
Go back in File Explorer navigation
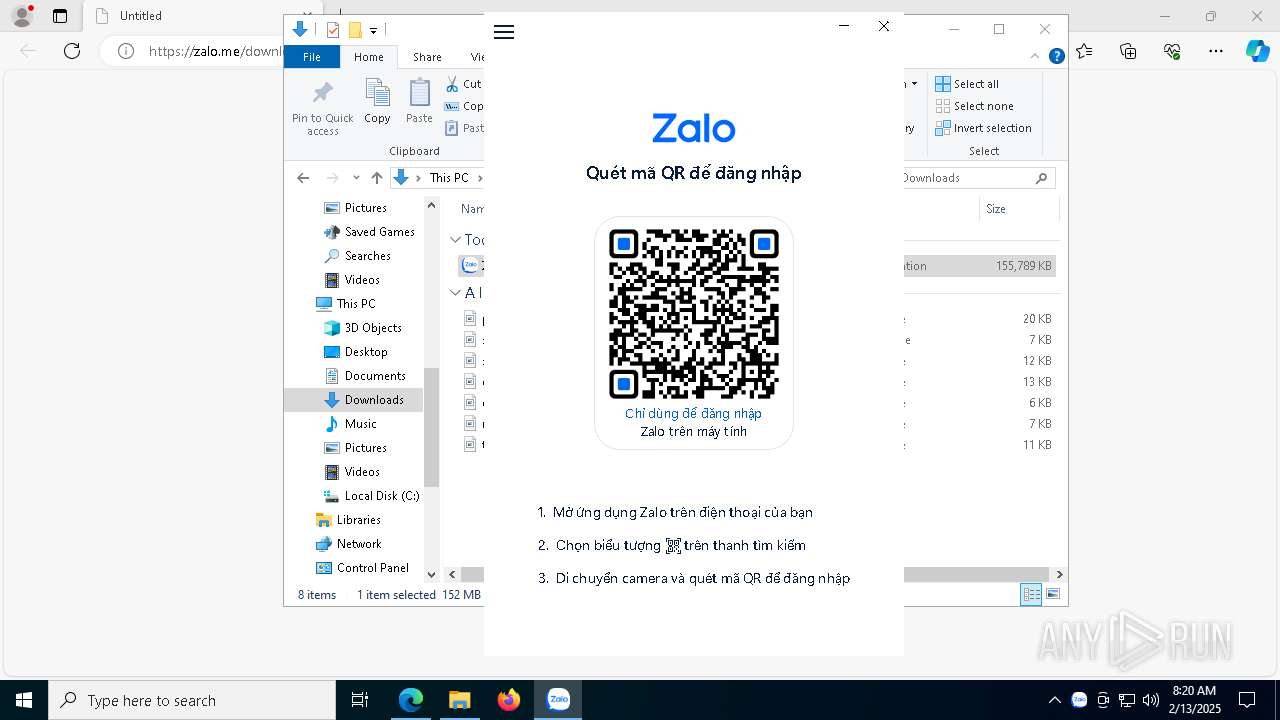tap(303, 178)
